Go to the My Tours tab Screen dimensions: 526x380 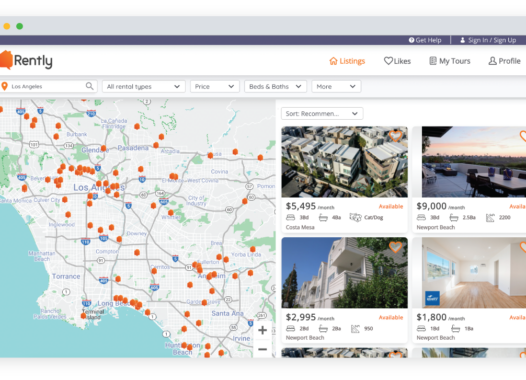pyautogui.click(x=450, y=61)
